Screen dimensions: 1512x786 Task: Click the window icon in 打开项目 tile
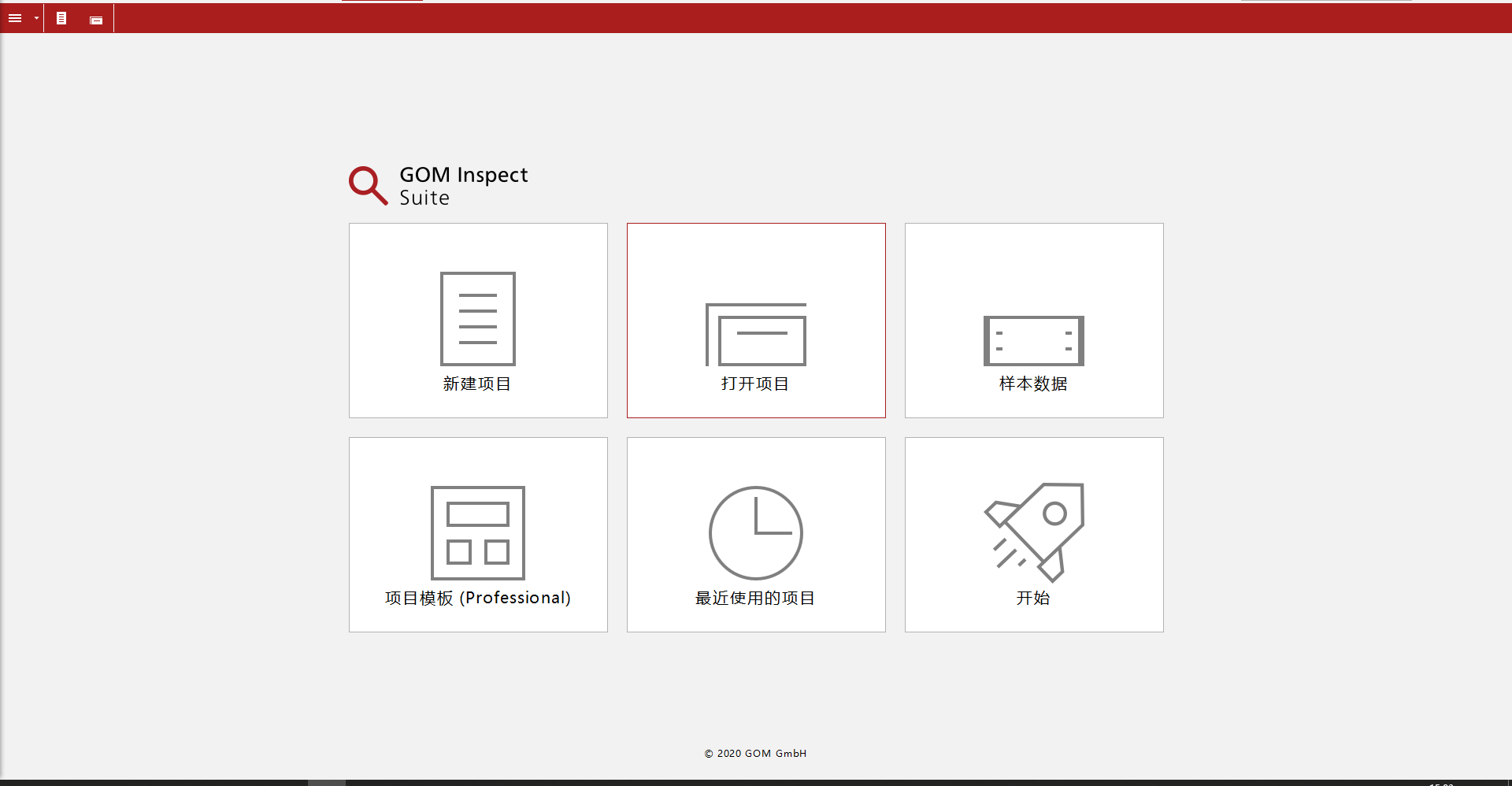pos(755,334)
